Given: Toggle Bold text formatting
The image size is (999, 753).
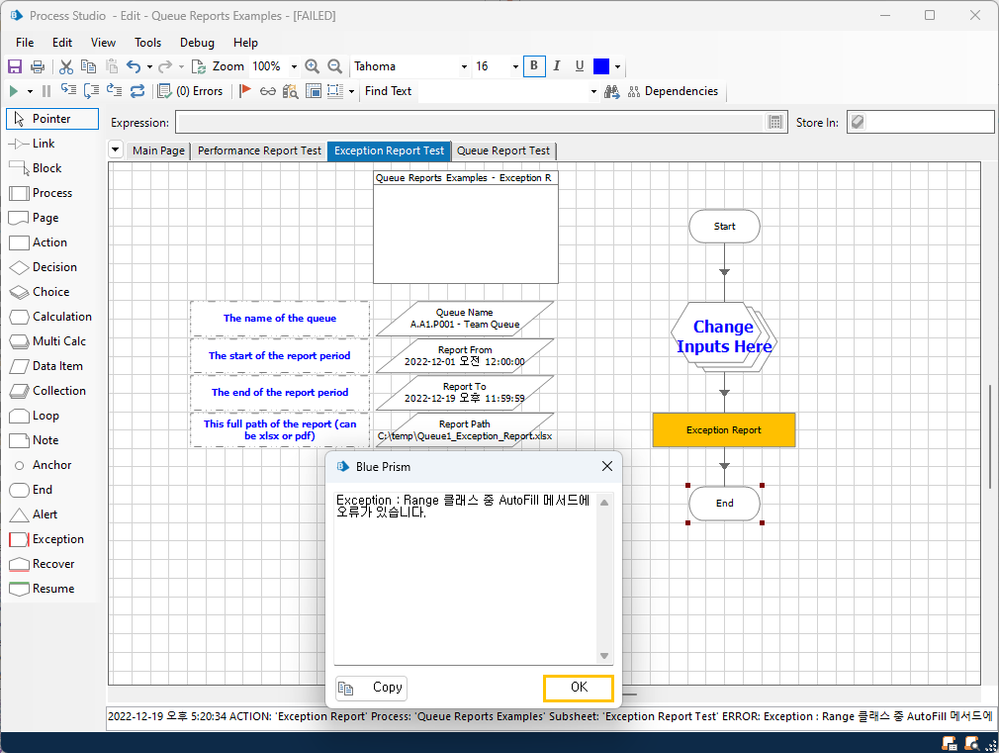Looking at the screenshot, I should click(x=534, y=67).
